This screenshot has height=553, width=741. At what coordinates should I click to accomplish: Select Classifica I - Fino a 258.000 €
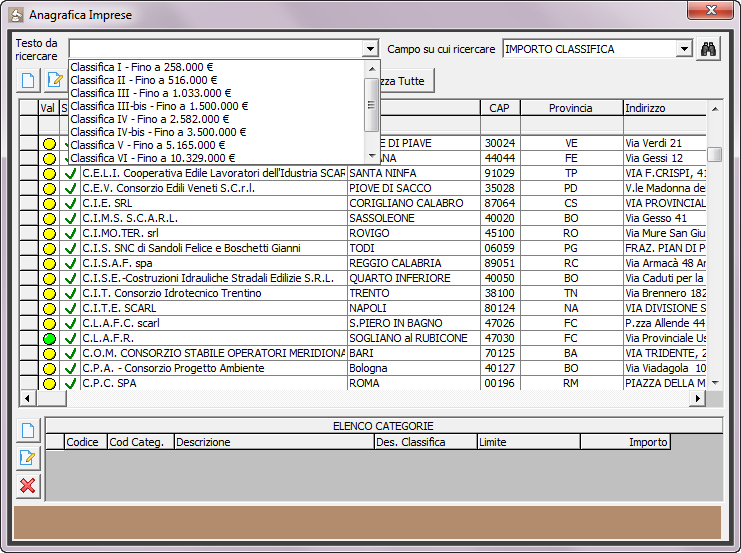(x=217, y=67)
